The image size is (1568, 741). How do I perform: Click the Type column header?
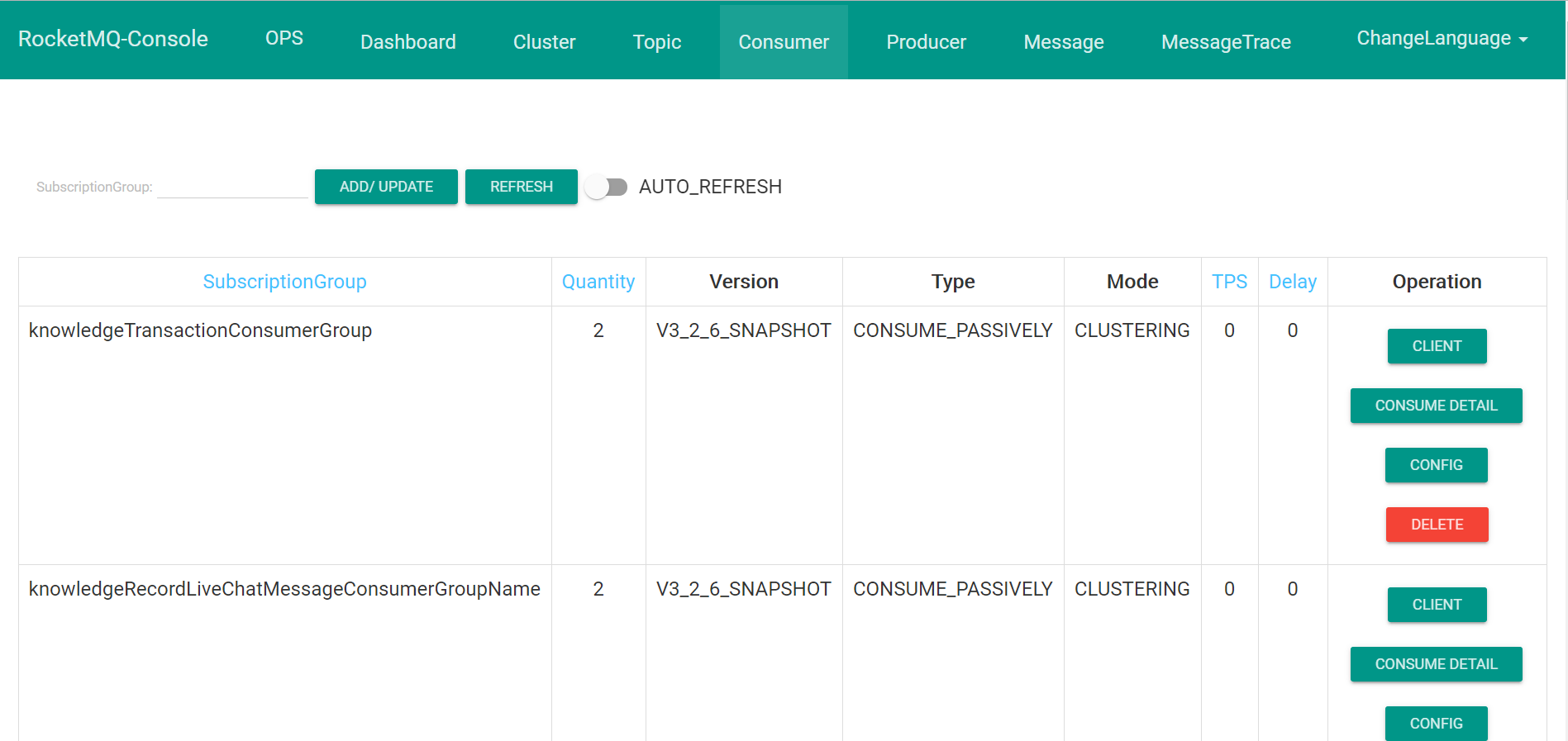coord(953,282)
